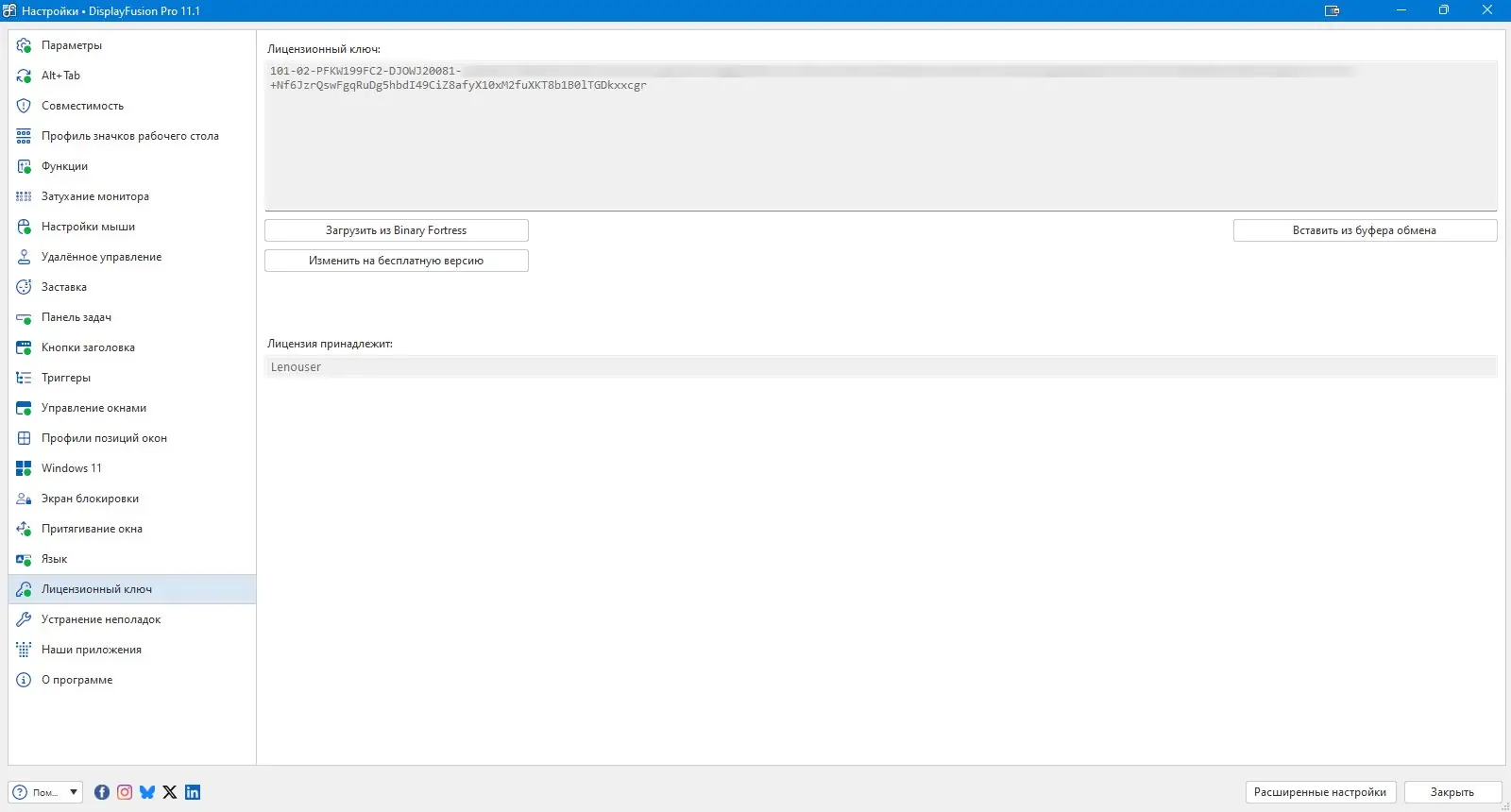Viewport: 1511px width, 812px height.
Task: Open the Заставка section
Action: pyautogui.click(x=132, y=287)
